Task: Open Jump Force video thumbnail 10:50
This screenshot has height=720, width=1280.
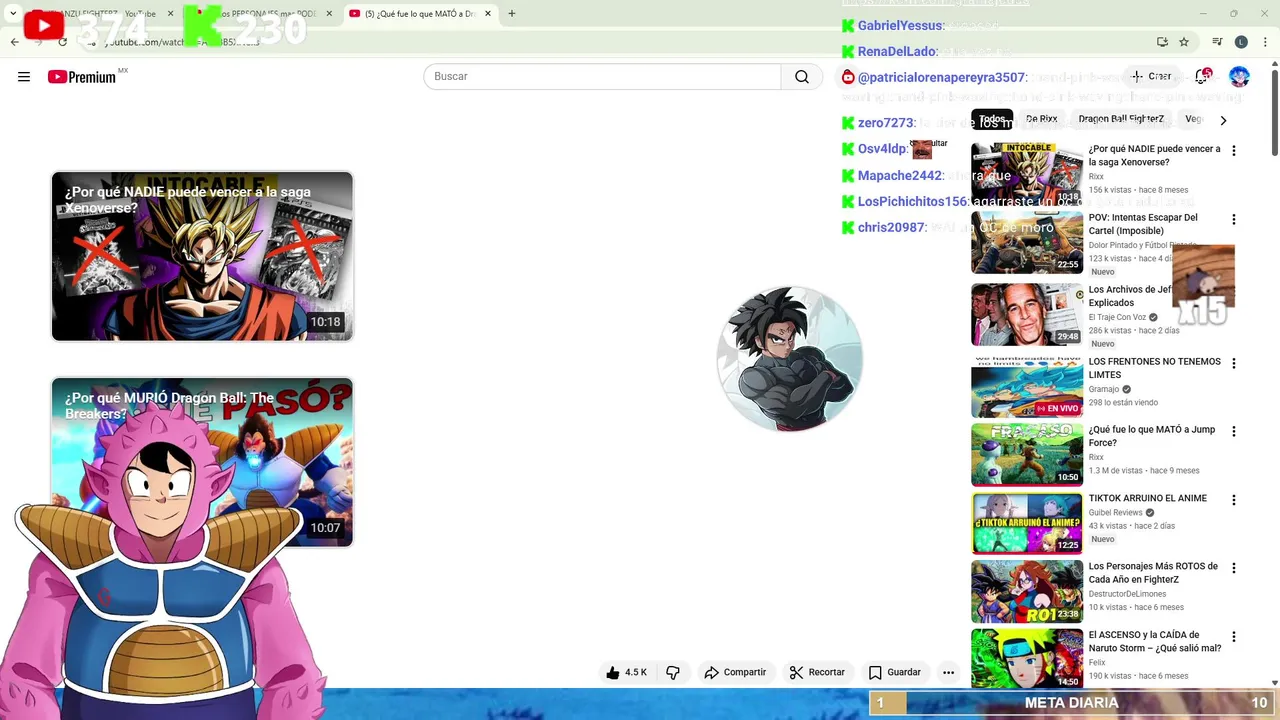Action: 1027,454
